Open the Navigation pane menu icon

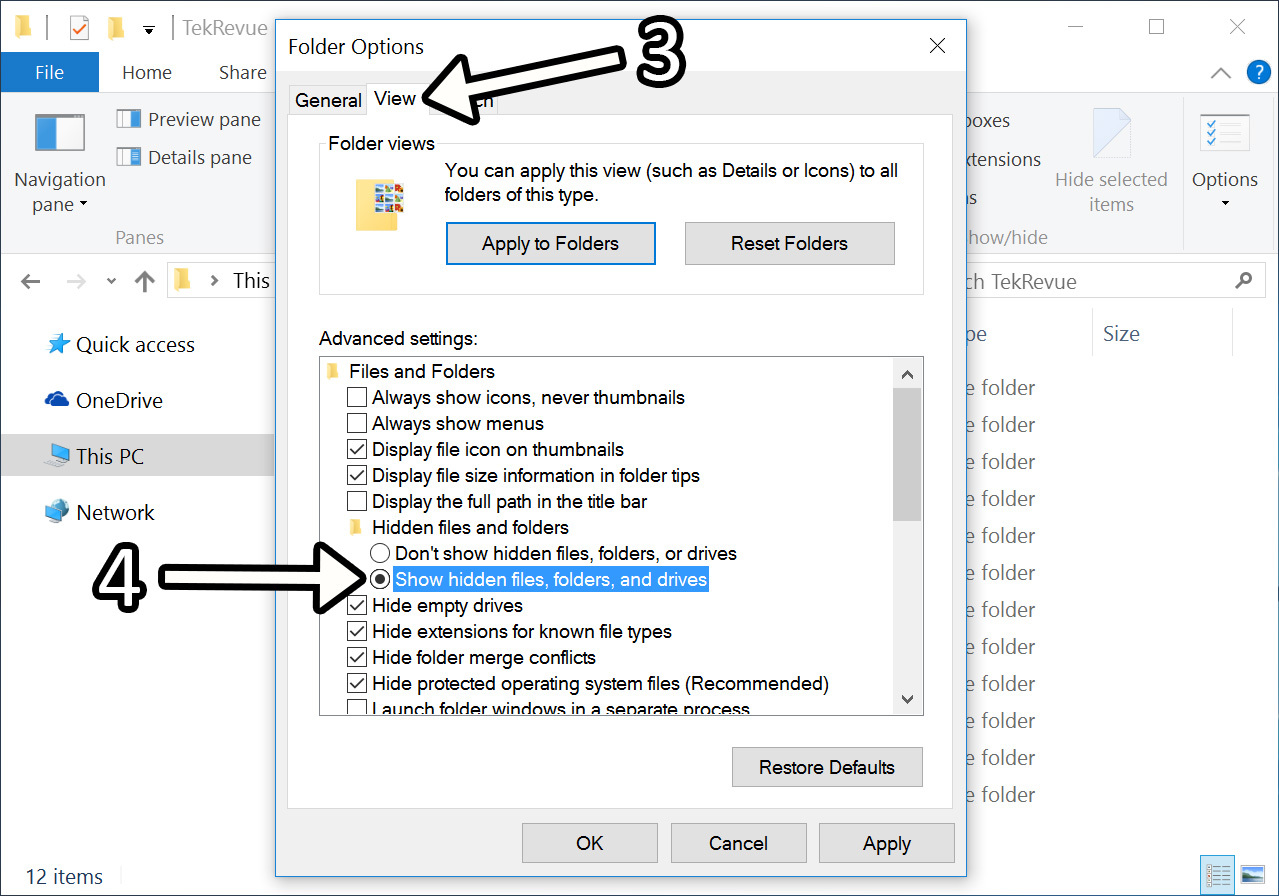coord(59,132)
